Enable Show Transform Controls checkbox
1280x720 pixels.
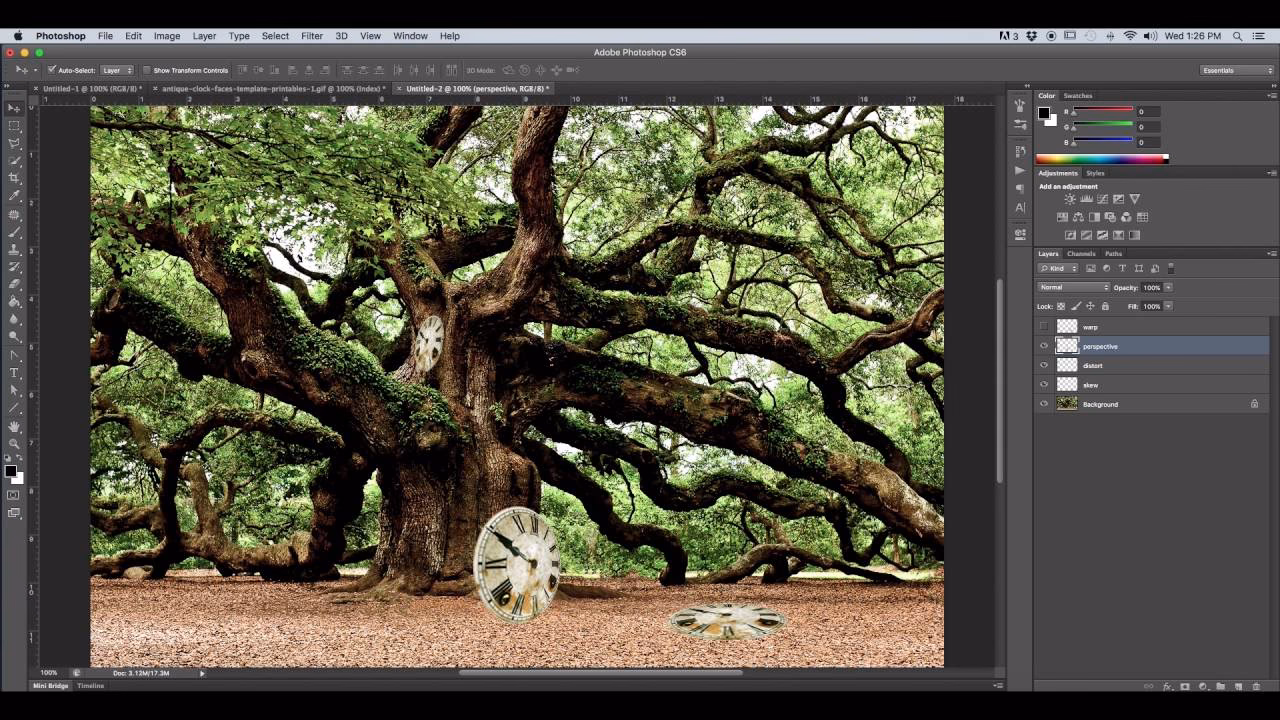(147, 70)
